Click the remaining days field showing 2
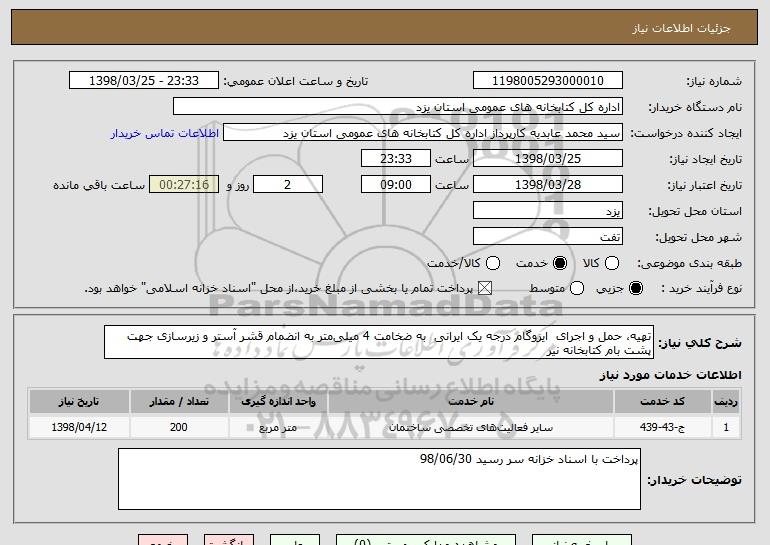Image resolution: width=770 pixels, height=545 pixels. click(289, 185)
